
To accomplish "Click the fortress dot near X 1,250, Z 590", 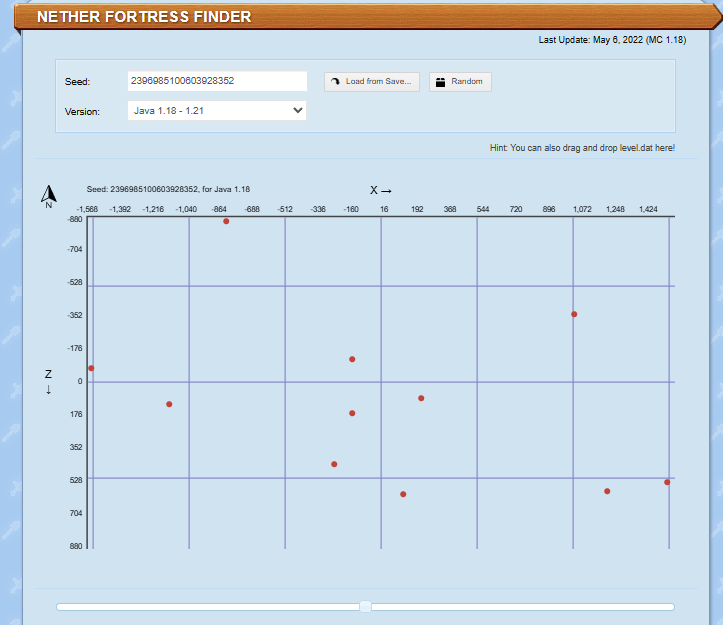I will [x=607, y=491].
